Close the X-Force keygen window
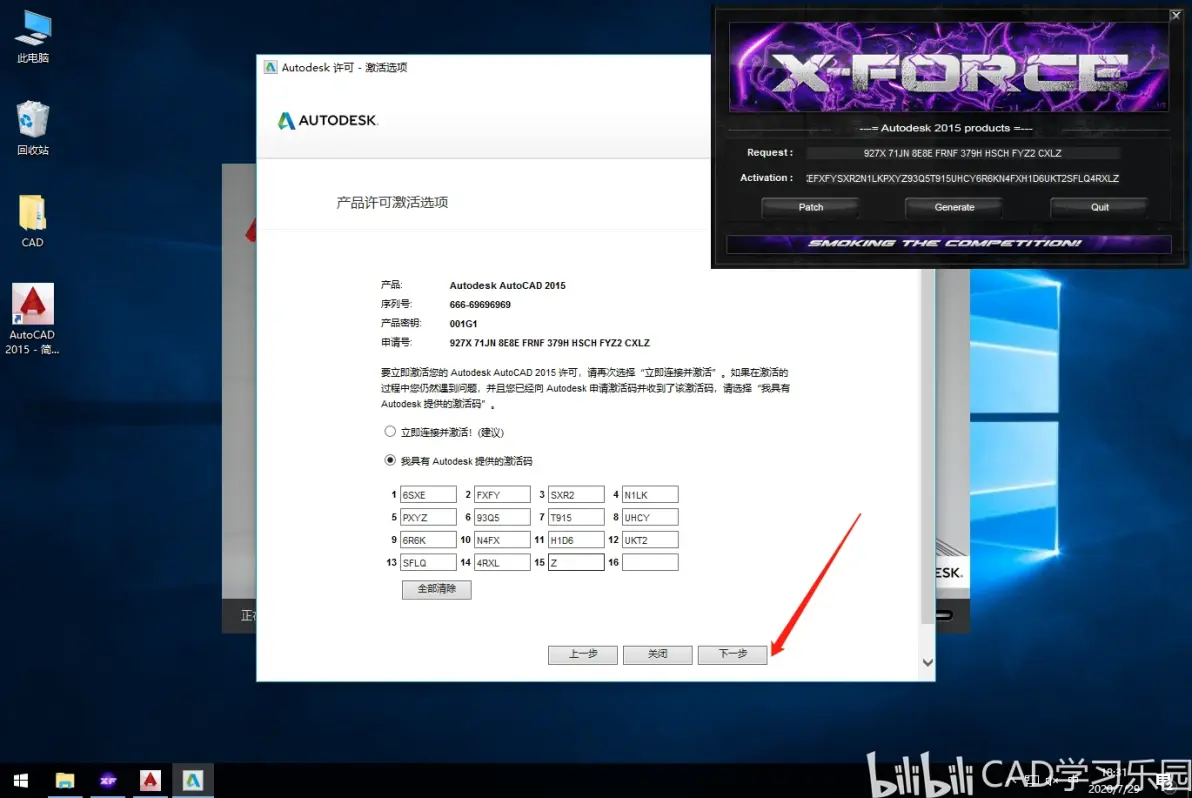This screenshot has width=1192, height=798. click(1175, 15)
